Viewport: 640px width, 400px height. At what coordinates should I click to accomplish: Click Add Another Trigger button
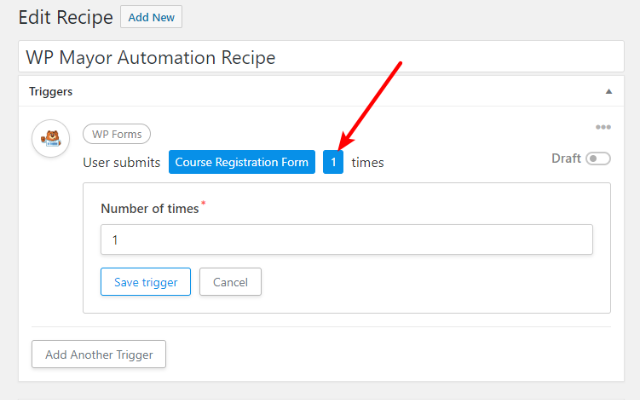click(x=99, y=354)
